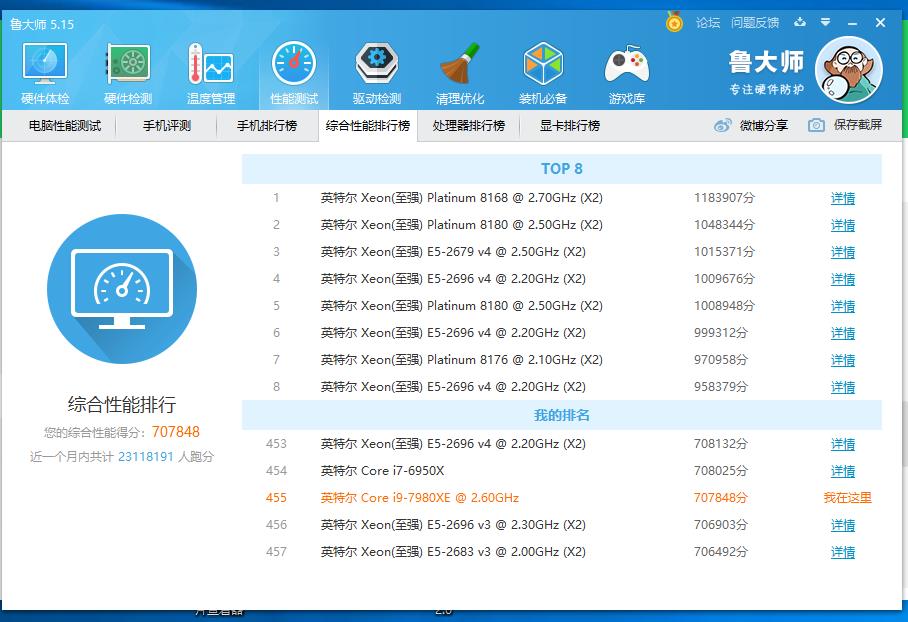Click the update download icon in title bar
This screenshot has height=622, width=908.
click(800, 22)
